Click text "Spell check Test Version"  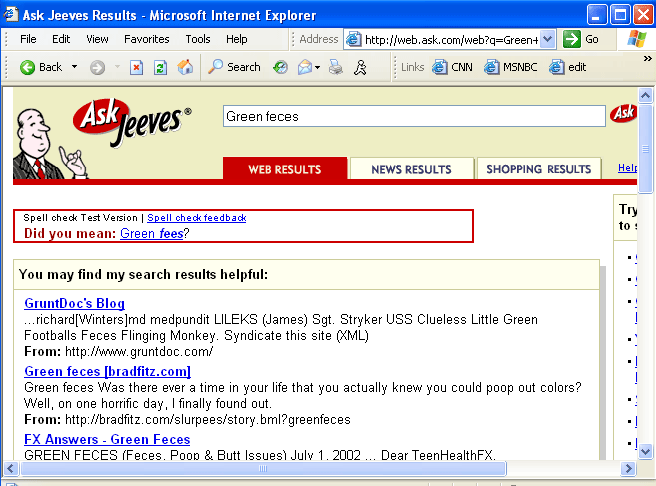pos(80,218)
